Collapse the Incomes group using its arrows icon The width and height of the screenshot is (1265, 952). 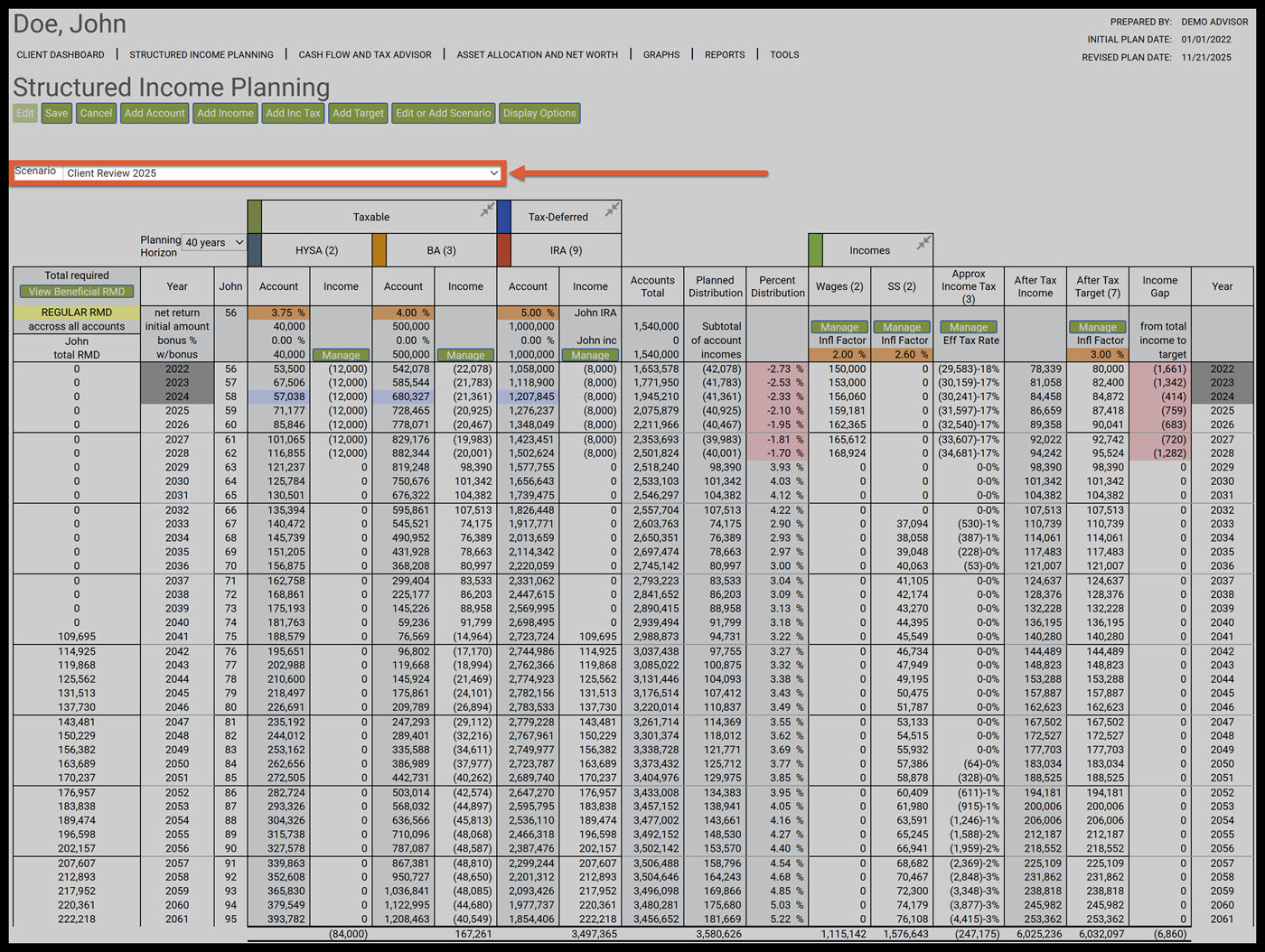coord(923,243)
